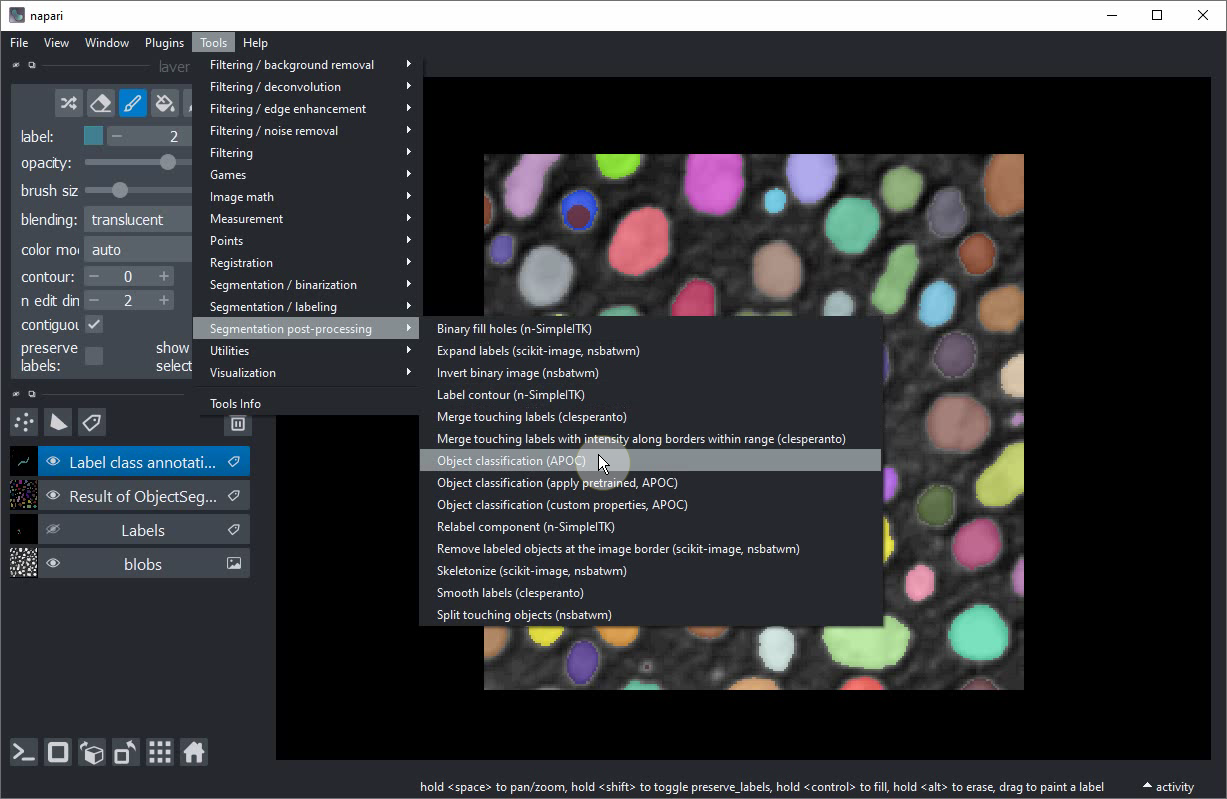Select Object classification (APOC)
The height and width of the screenshot is (799, 1227).
(512, 460)
